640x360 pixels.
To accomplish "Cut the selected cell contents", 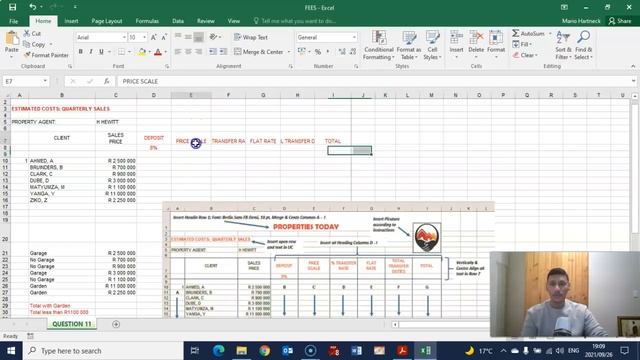I will (x=32, y=33).
